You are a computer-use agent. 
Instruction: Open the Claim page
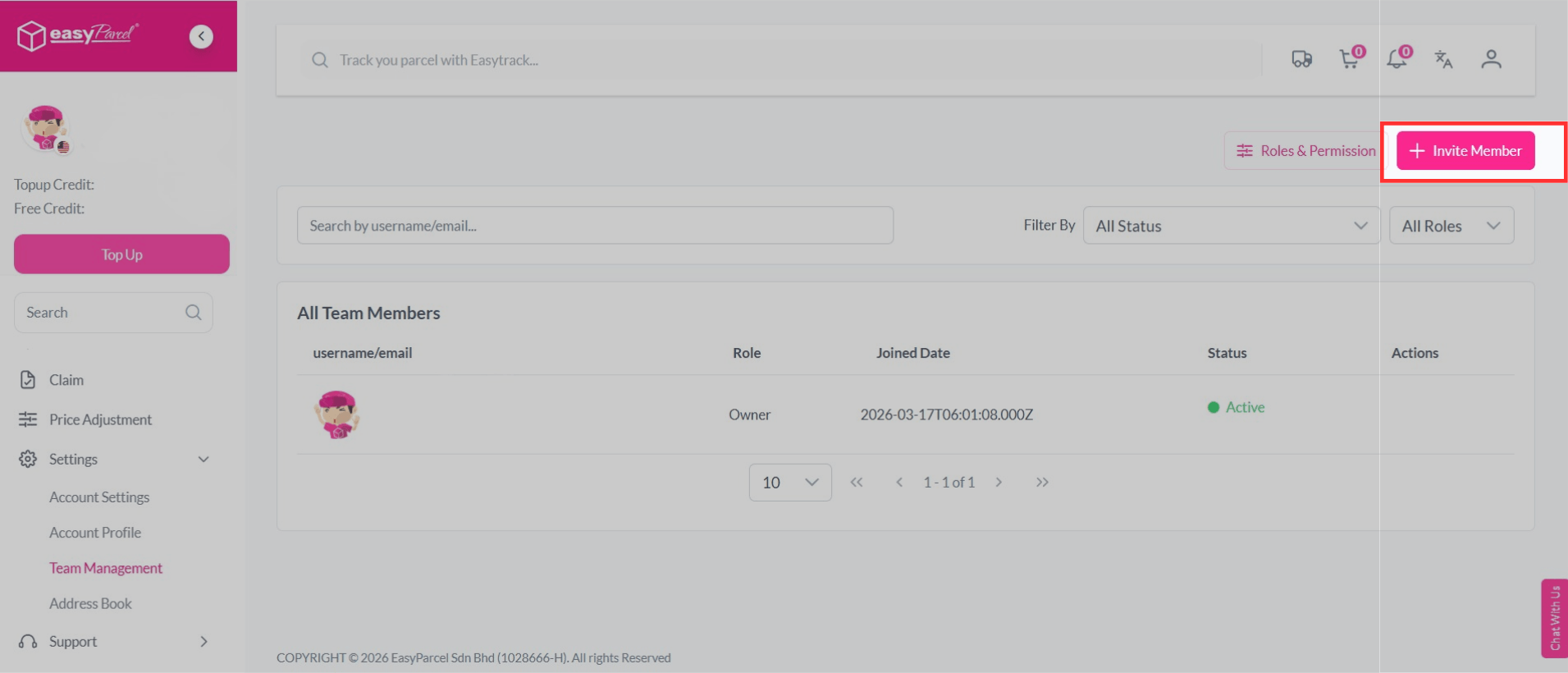(66, 380)
